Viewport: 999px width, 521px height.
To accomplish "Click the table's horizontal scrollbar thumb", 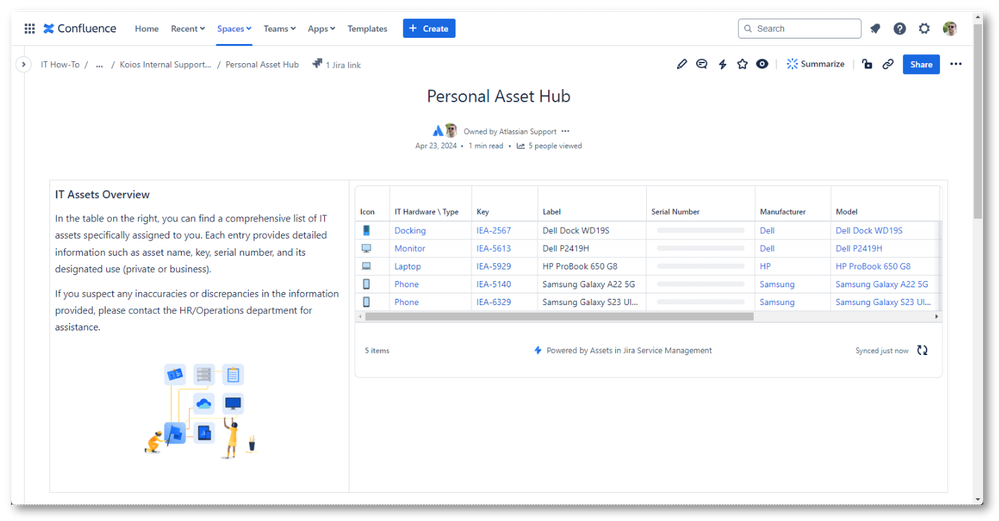I will pos(559,317).
